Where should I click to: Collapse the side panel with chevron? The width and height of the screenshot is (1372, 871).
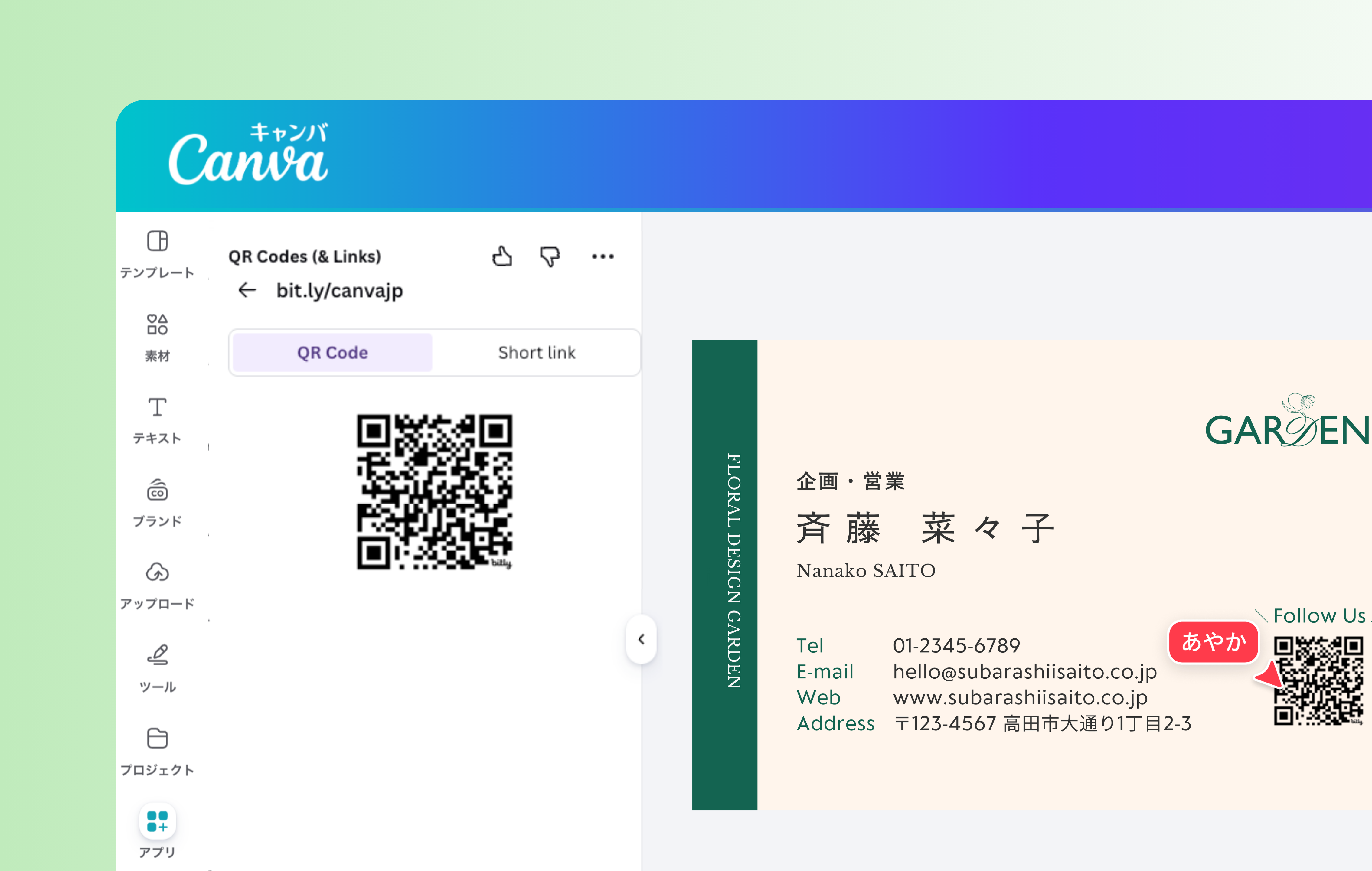pos(642,639)
